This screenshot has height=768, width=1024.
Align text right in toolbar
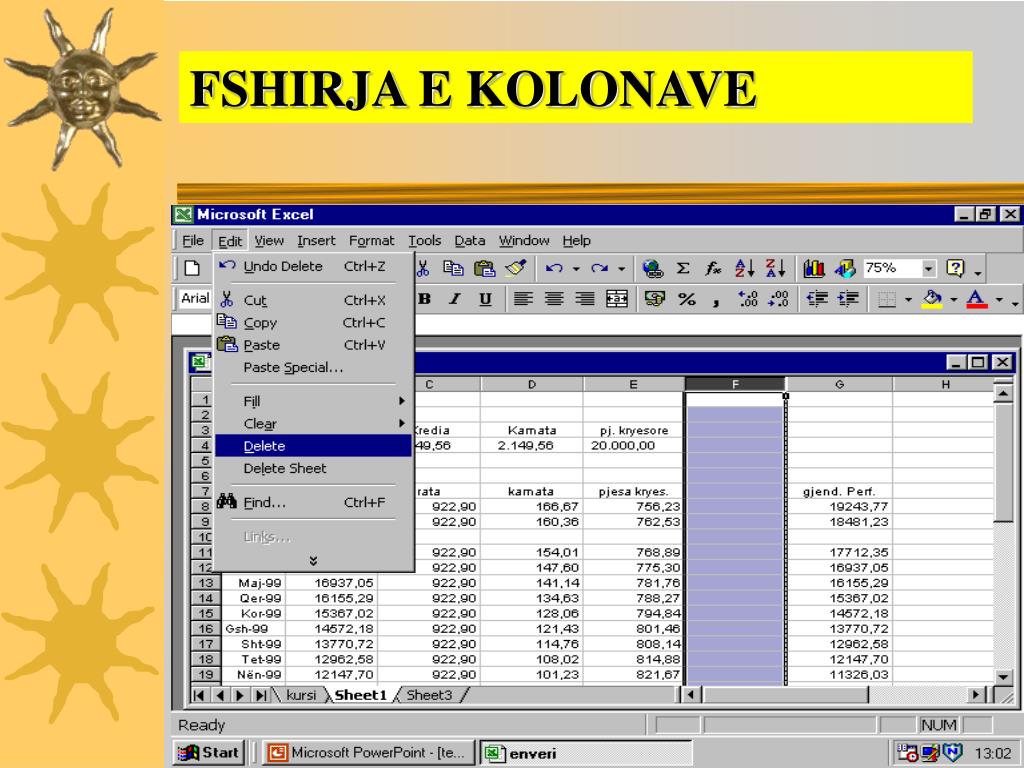coord(584,299)
